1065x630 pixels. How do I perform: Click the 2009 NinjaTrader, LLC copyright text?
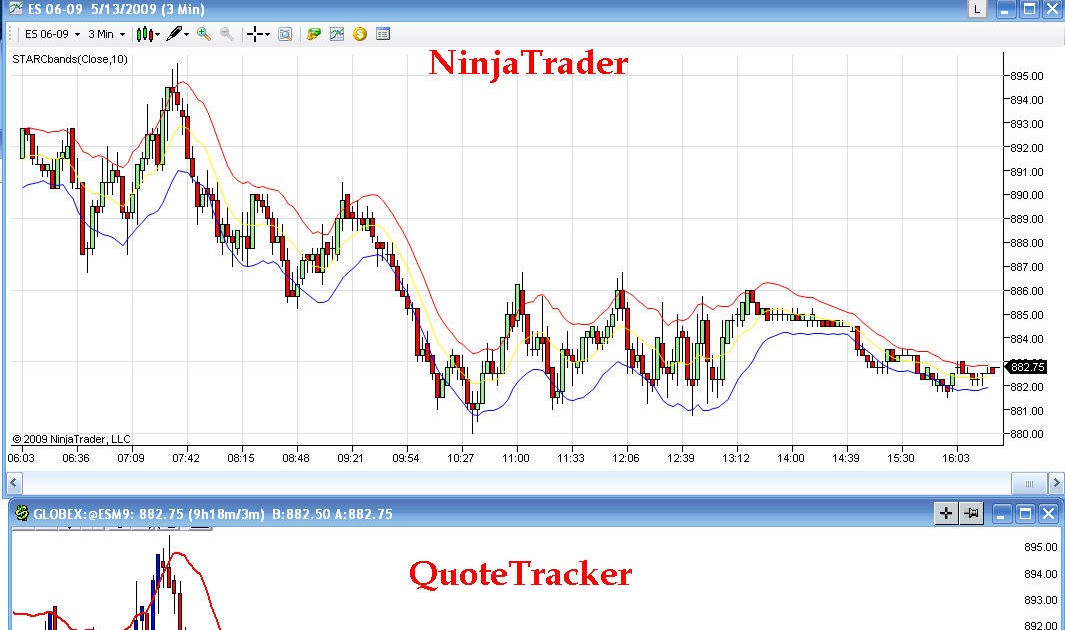point(71,439)
